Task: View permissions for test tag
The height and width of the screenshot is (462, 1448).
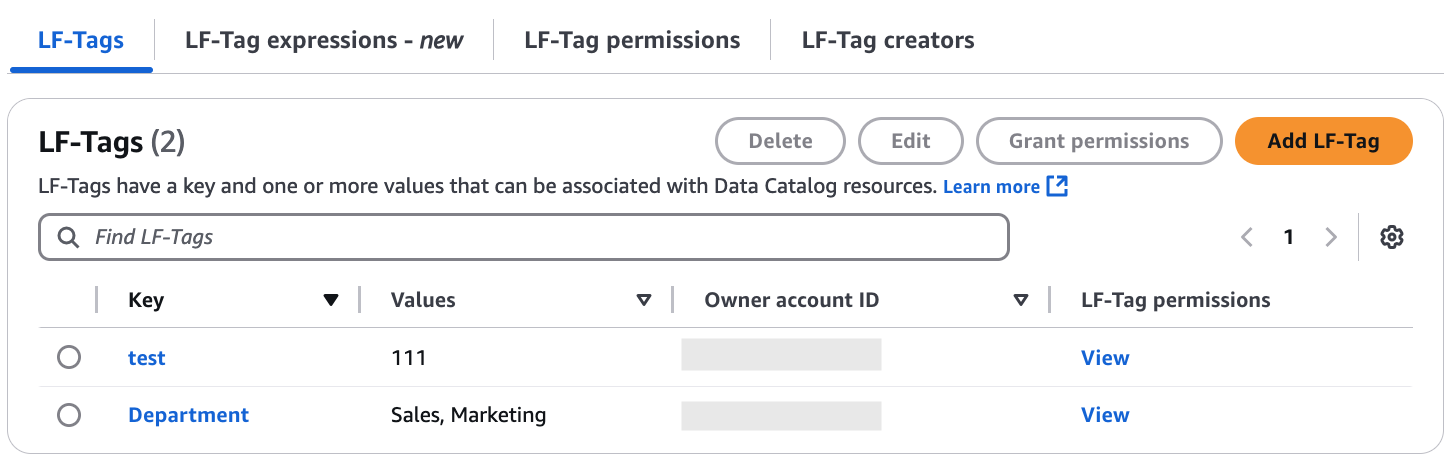Action: (x=1105, y=358)
